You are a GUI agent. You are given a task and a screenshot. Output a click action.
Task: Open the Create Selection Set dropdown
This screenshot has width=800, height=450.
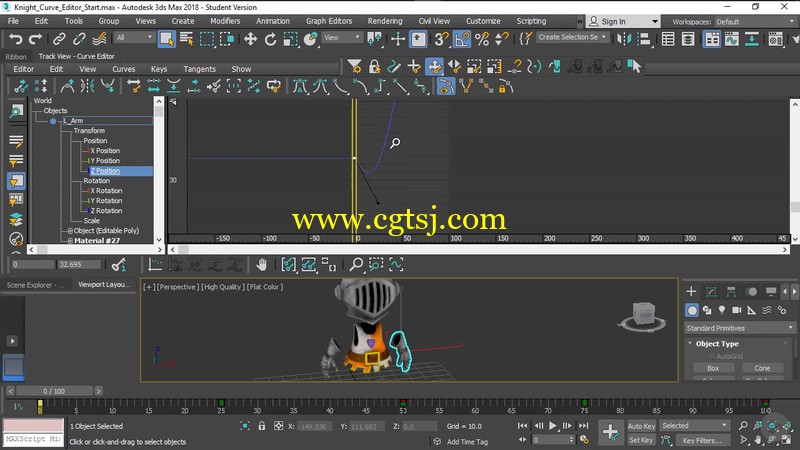(x=572, y=37)
